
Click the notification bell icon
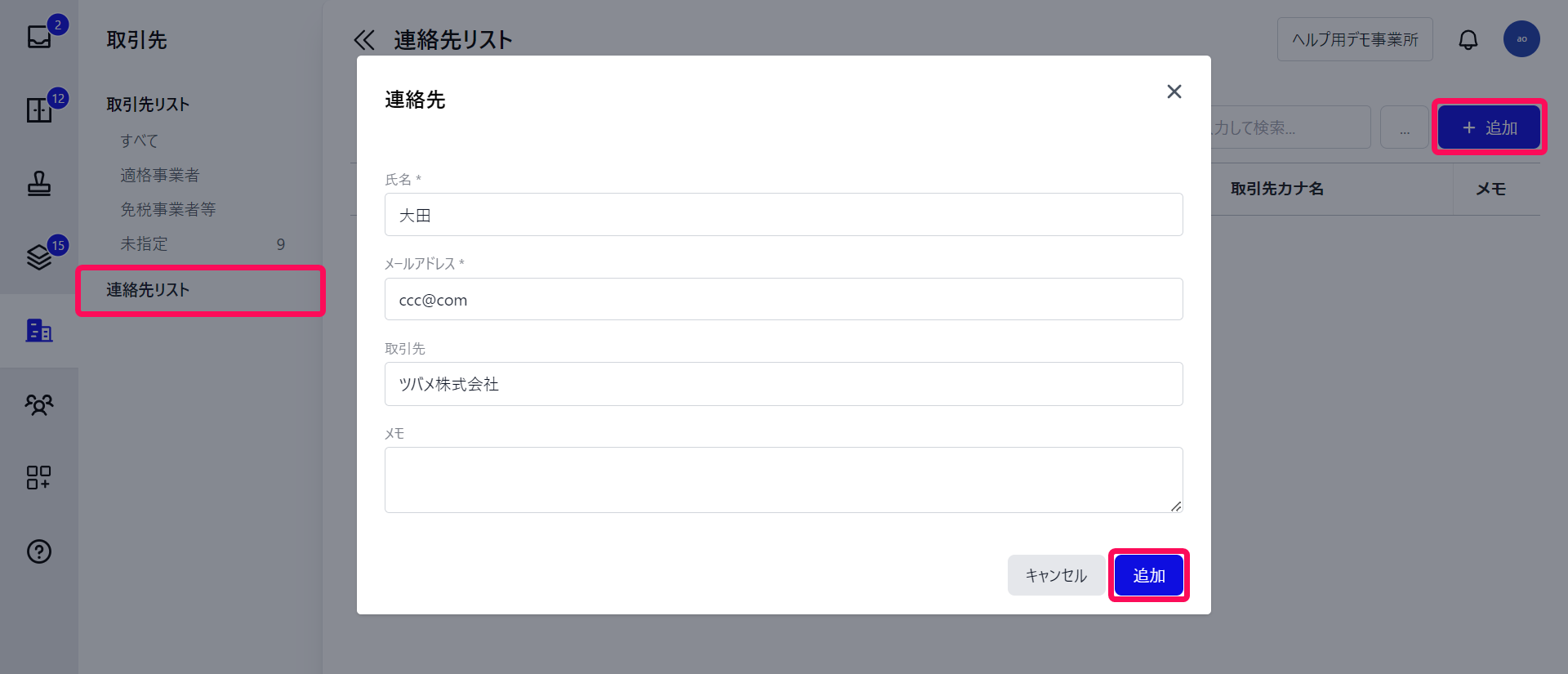tap(1468, 39)
